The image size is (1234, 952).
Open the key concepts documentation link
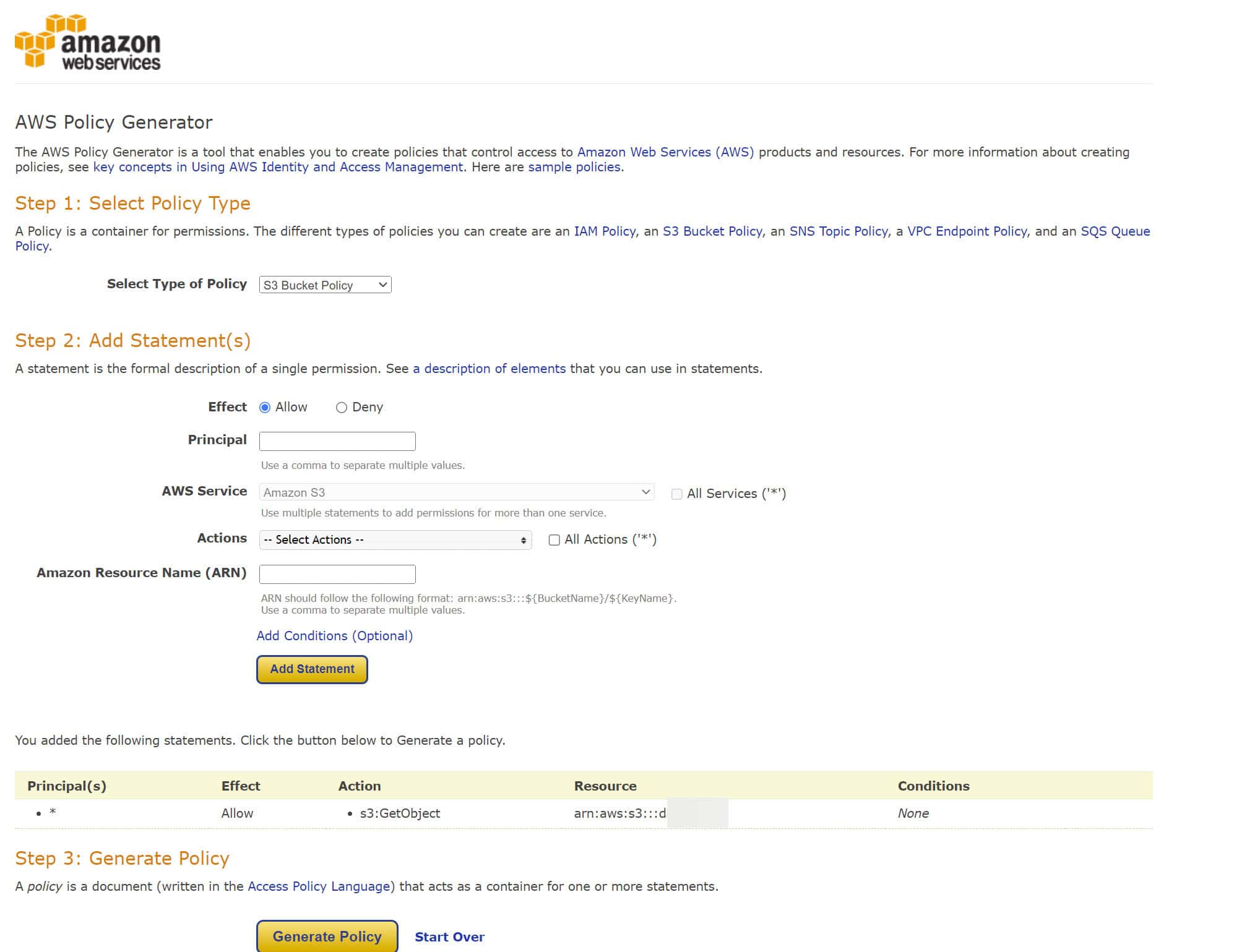(x=277, y=166)
